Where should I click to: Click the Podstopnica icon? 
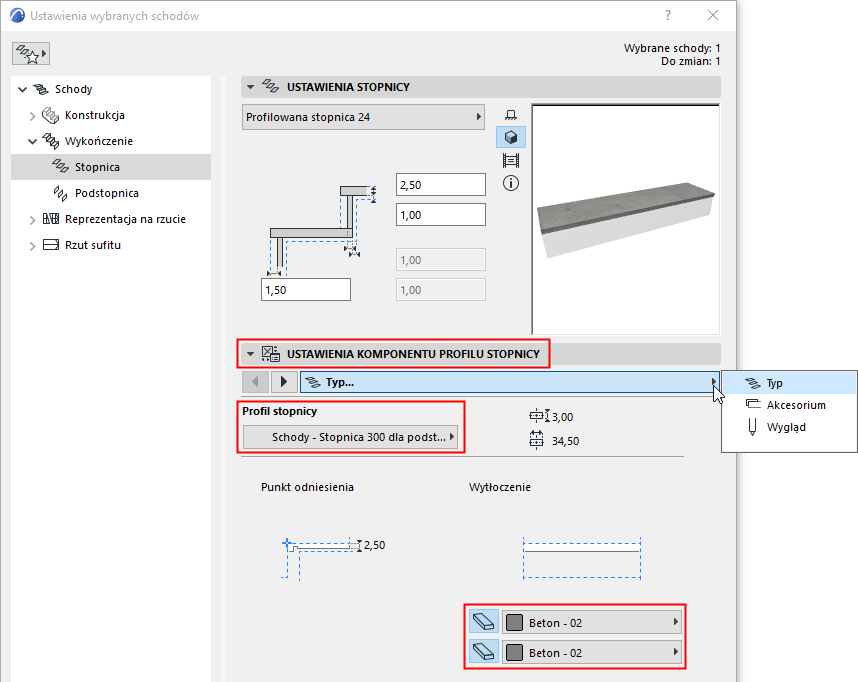tap(60, 193)
